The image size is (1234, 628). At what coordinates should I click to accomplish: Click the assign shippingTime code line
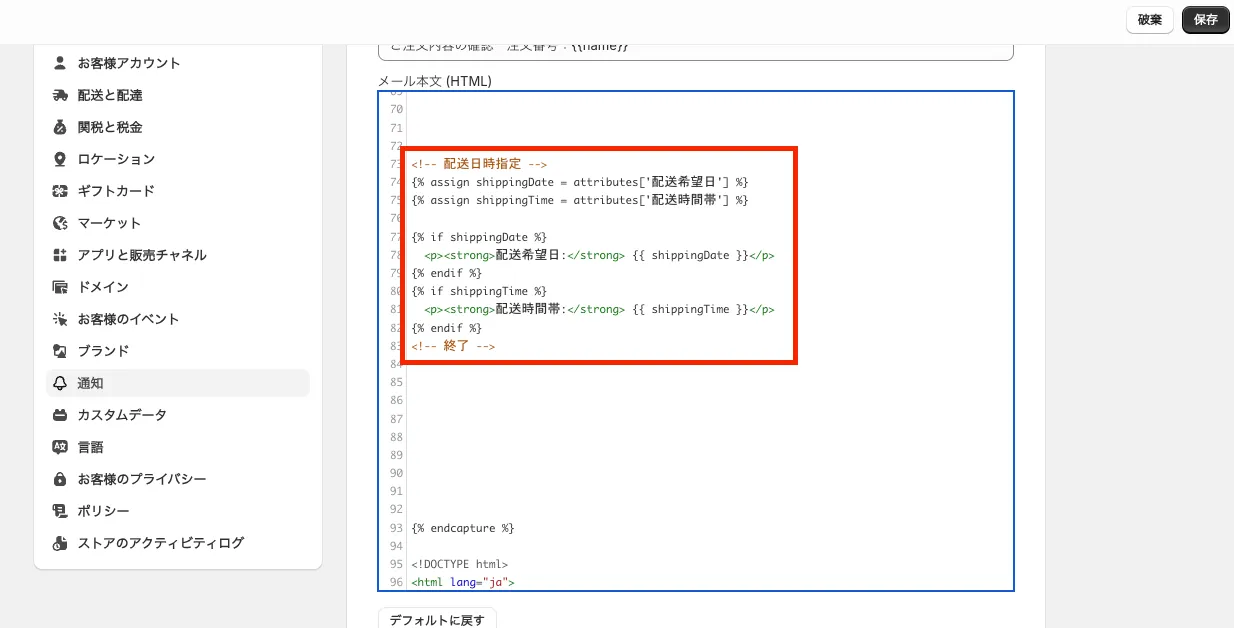pos(579,200)
